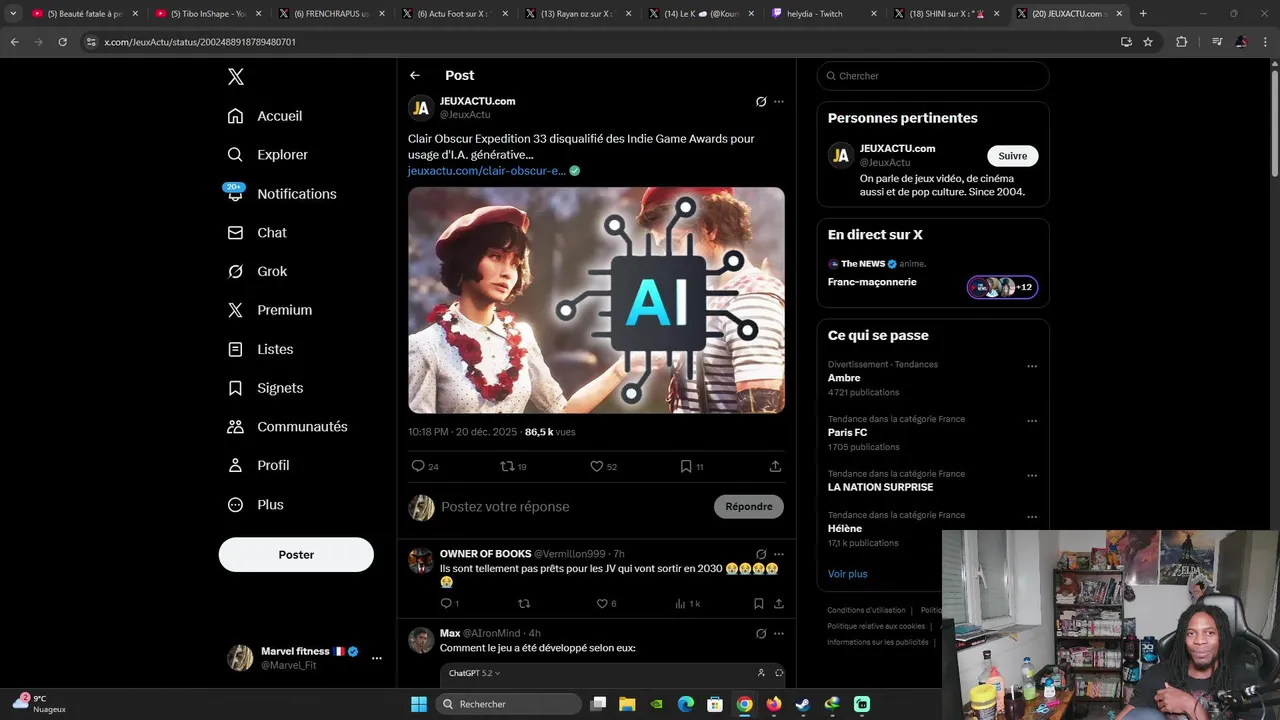Click the repost icon showing 19
1280x720 pixels.
click(x=513, y=466)
